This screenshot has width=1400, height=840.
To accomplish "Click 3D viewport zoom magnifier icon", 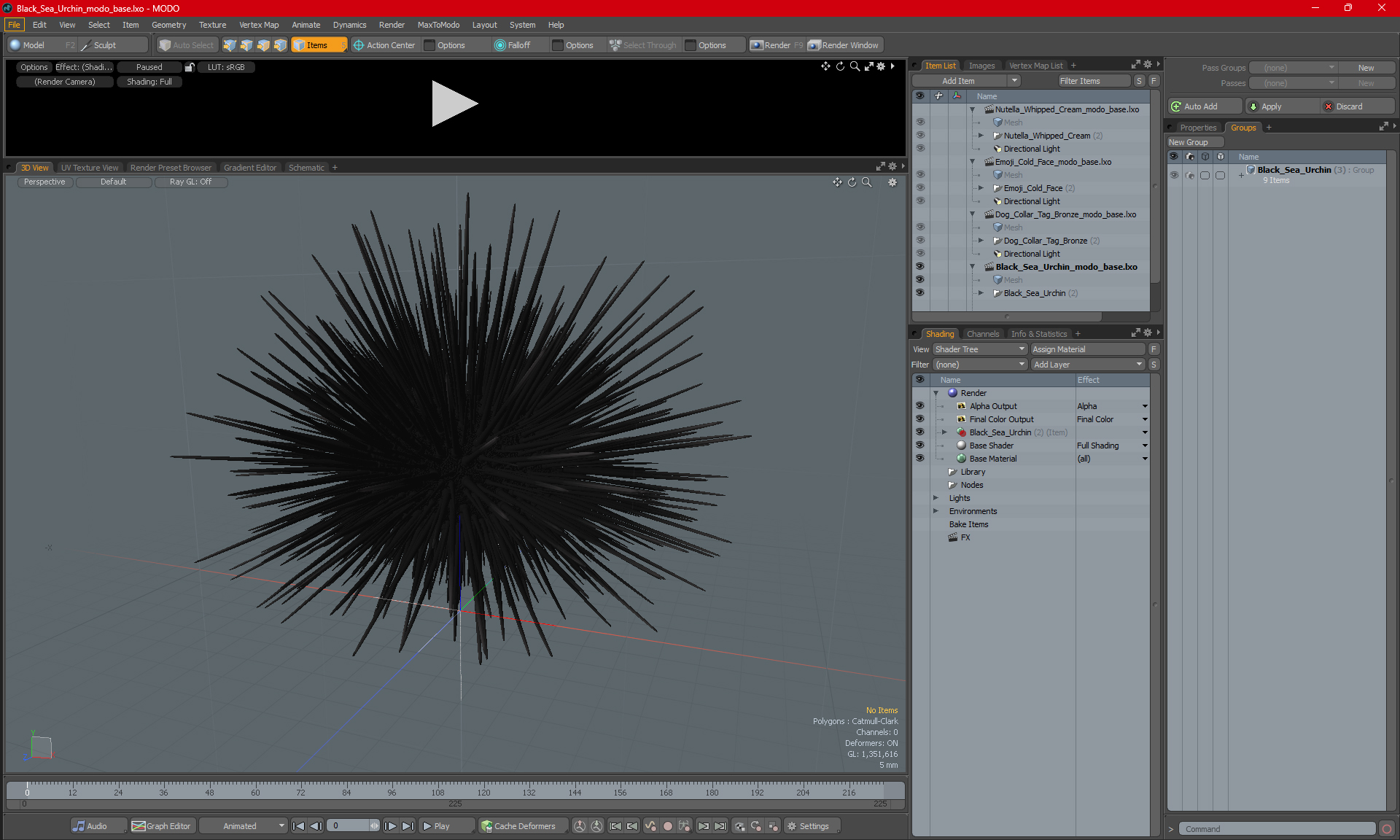I will (x=867, y=182).
